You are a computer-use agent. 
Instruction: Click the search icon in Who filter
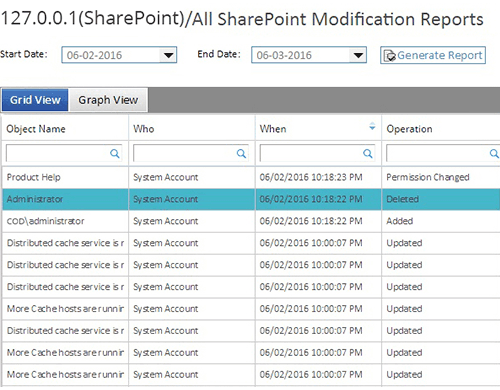(x=241, y=153)
